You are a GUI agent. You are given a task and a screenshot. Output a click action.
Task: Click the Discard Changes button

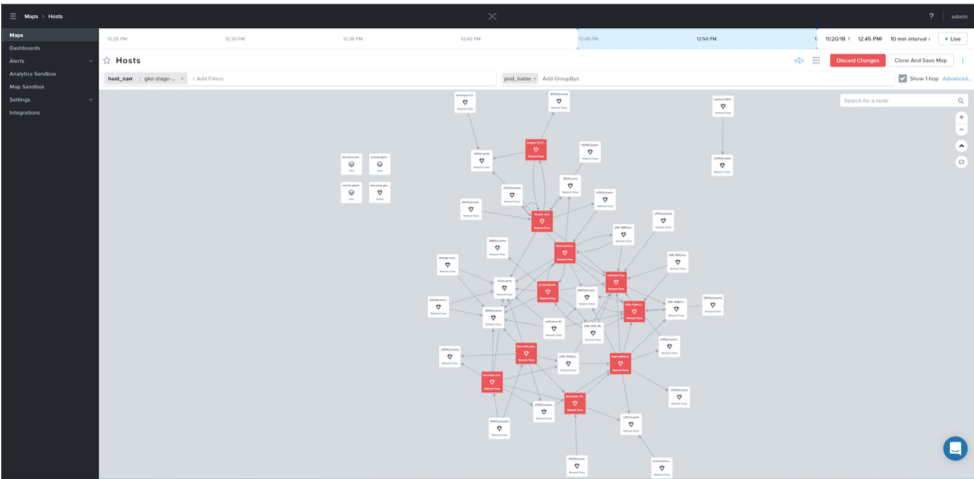click(857, 61)
